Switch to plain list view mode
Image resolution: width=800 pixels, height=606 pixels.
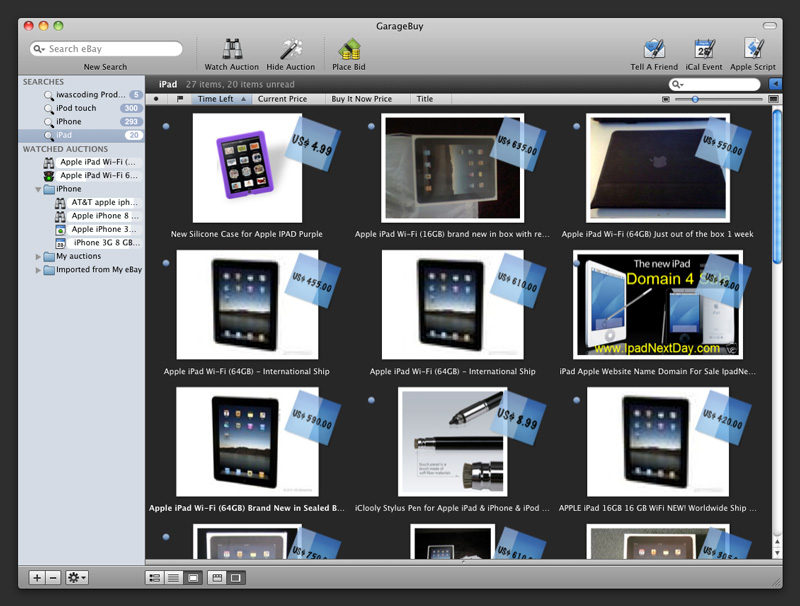(173, 577)
